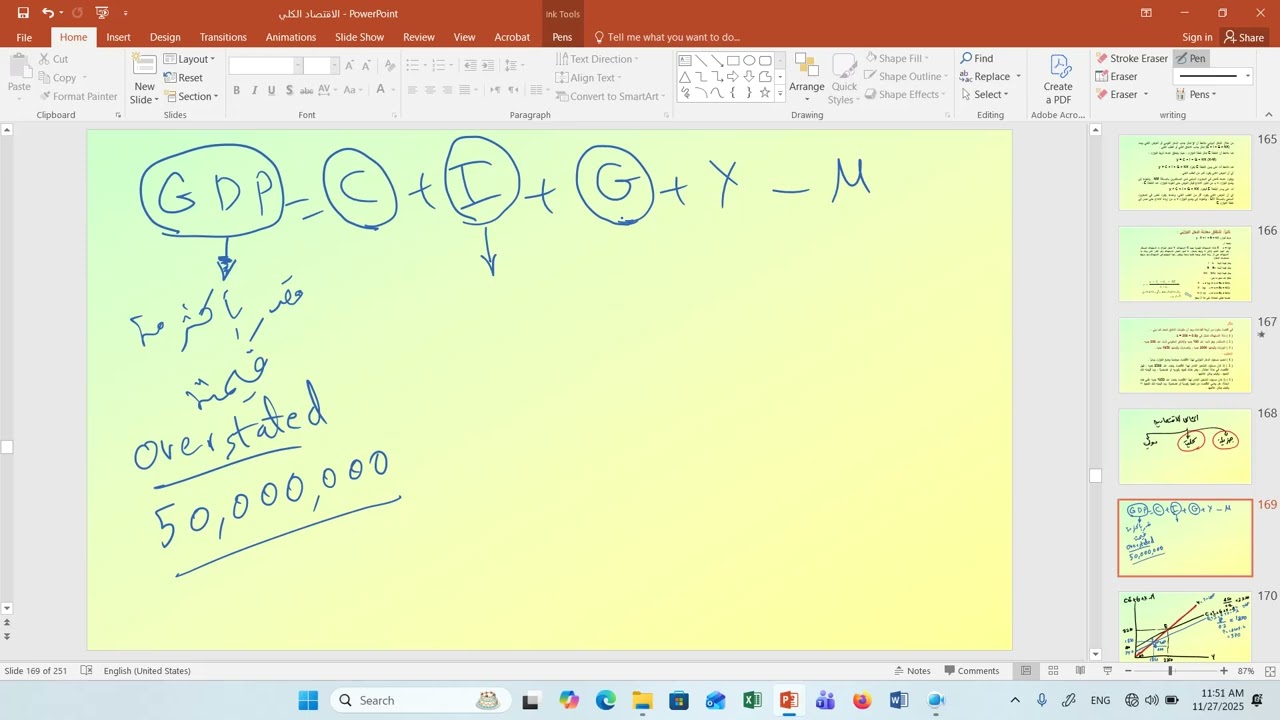Switch to the Pens tab
Viewport: 1280px width, 720px height.
click(562, 37)
